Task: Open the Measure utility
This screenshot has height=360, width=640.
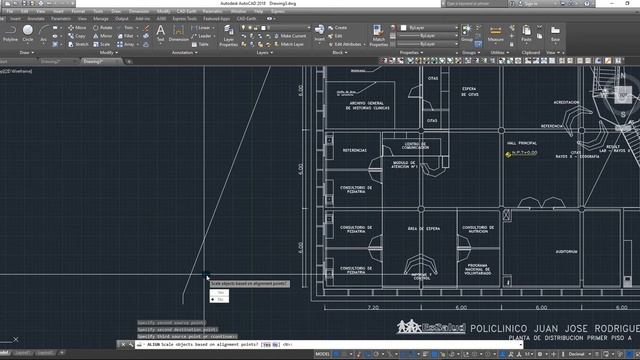Action: [x=496, y=33]
